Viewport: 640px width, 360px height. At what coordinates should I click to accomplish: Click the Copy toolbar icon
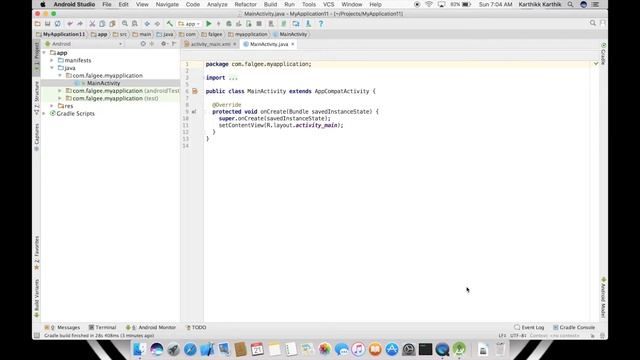102,24
